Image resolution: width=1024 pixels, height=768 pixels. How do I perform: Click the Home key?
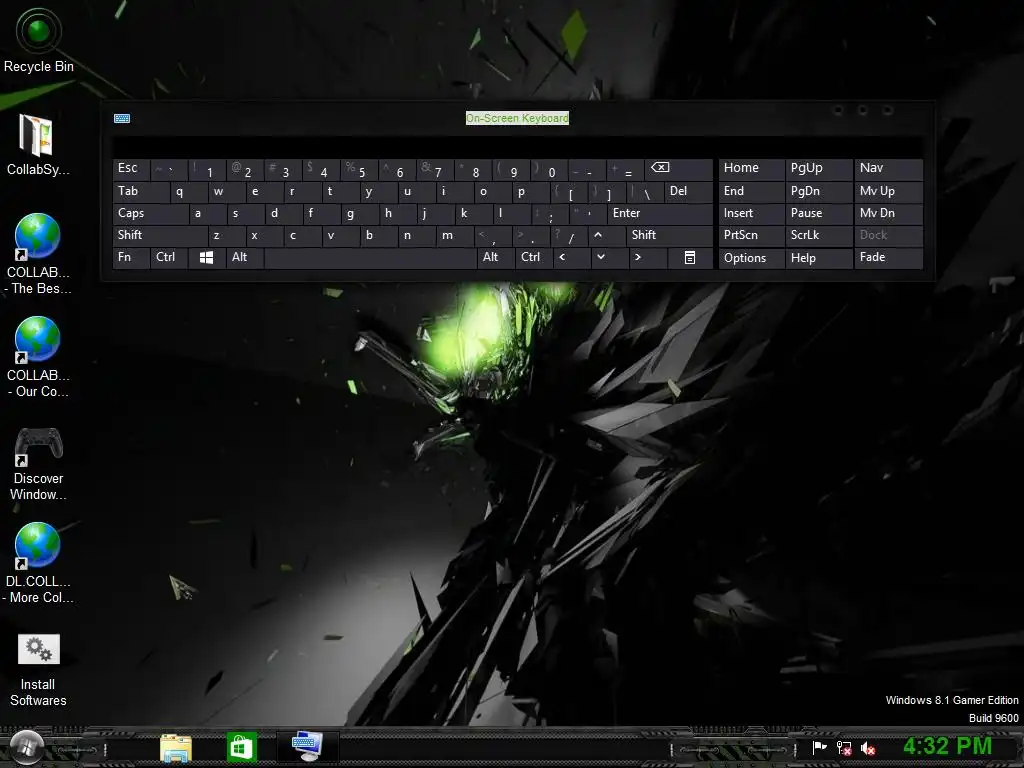coord(752,169)
